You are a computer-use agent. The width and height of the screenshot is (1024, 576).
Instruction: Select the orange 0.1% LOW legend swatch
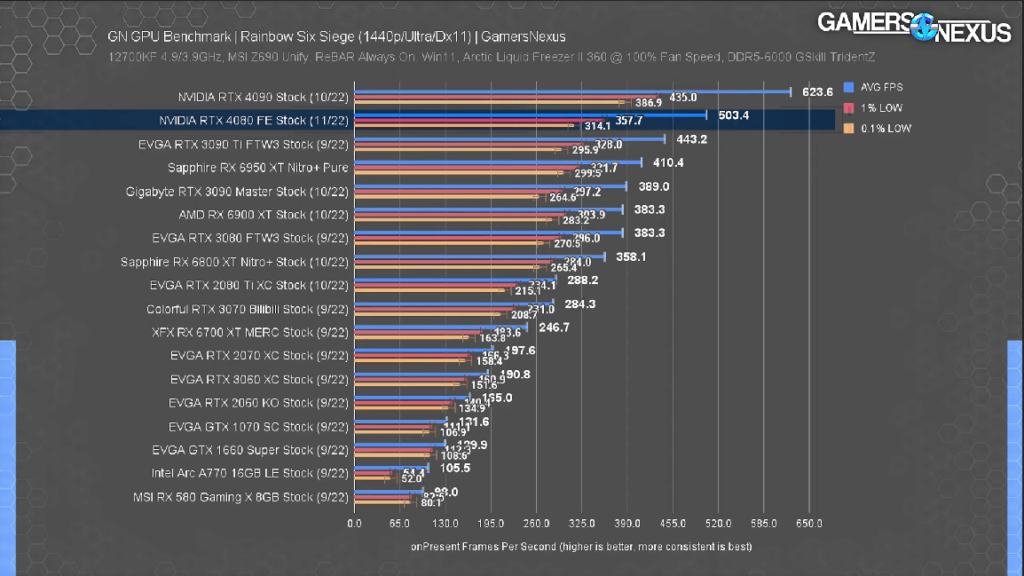click(x=848, y=129)
